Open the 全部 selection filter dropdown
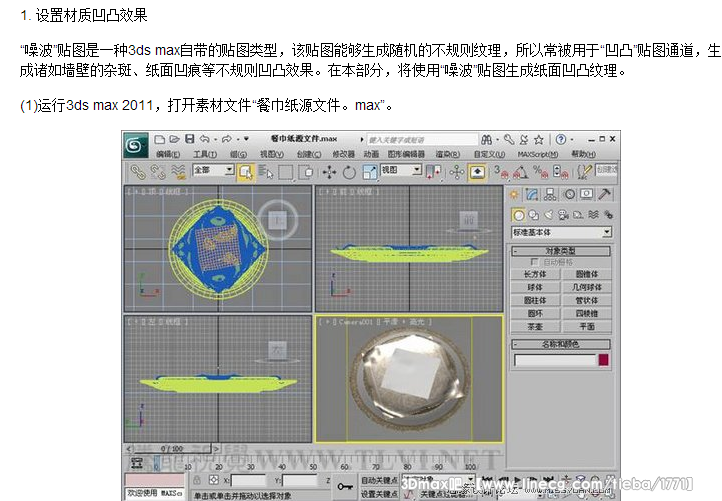This screenshot has height=501, width=722. tap(213, 170)
